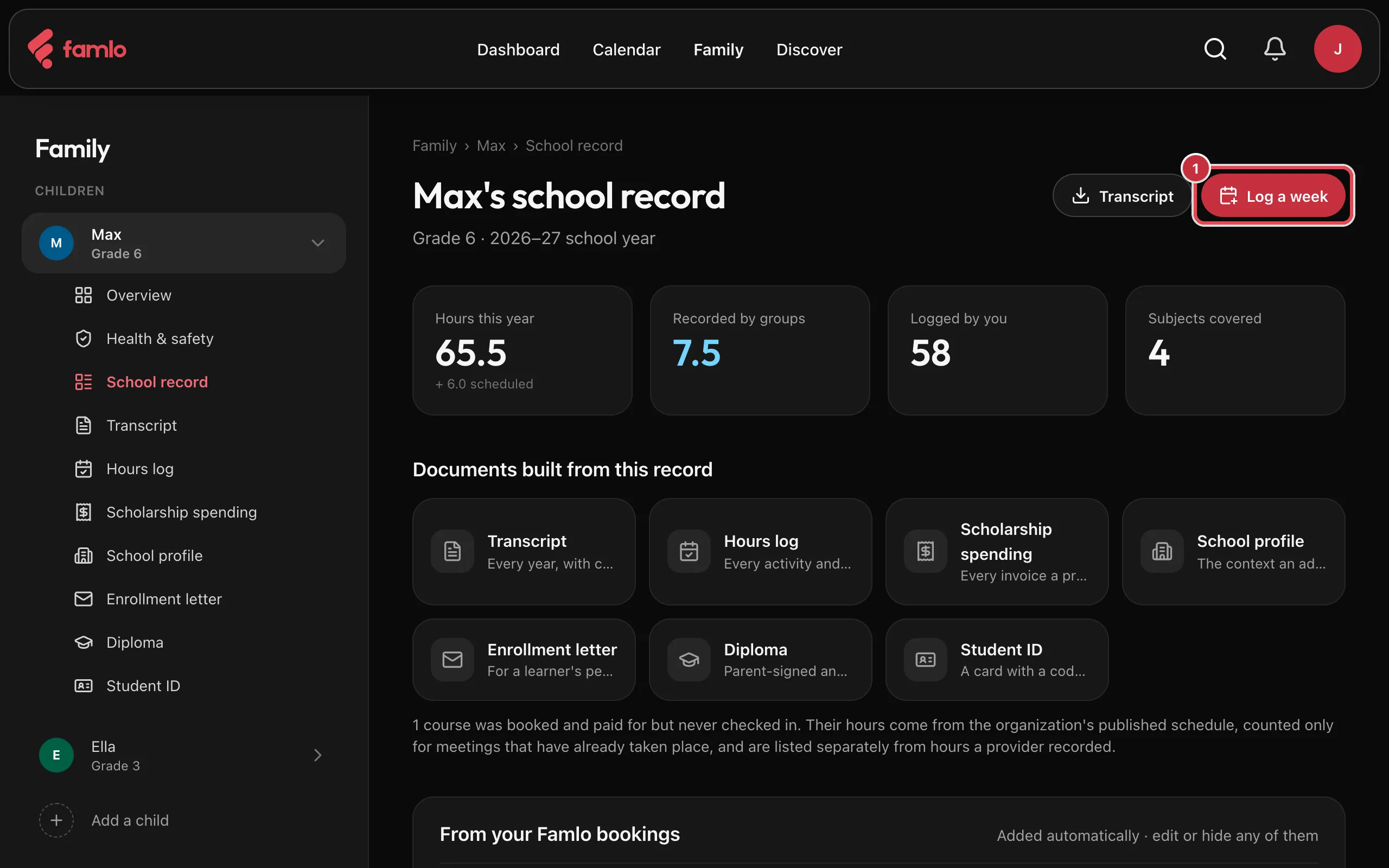The image size is (1389, 868).
Task: Click the sidebar Hours log calendar icon
Action: click(83, 469)
